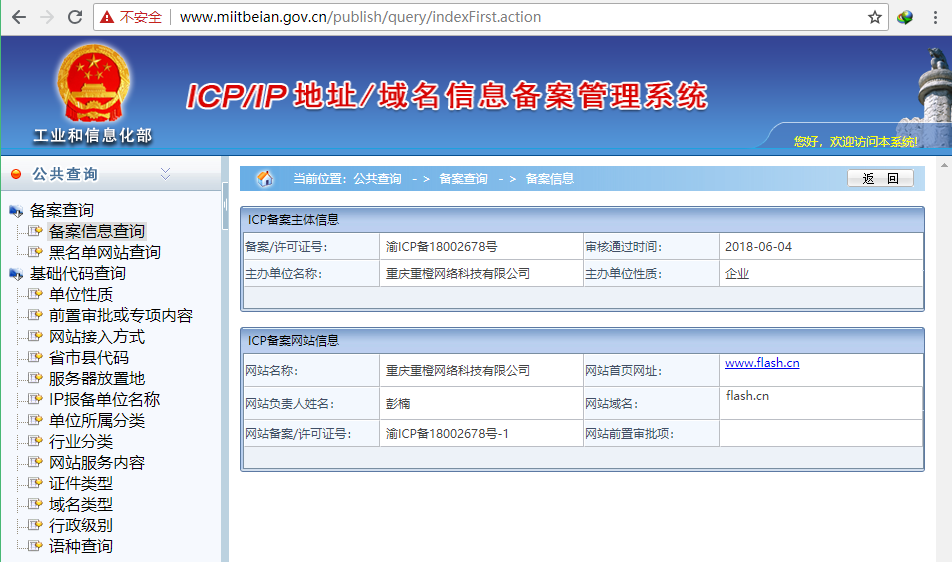Image resolution: width=952 pixels, height=562 pixels.
Task: Open IP报备单位名称 in the sidebar
Action: (104, 399)
